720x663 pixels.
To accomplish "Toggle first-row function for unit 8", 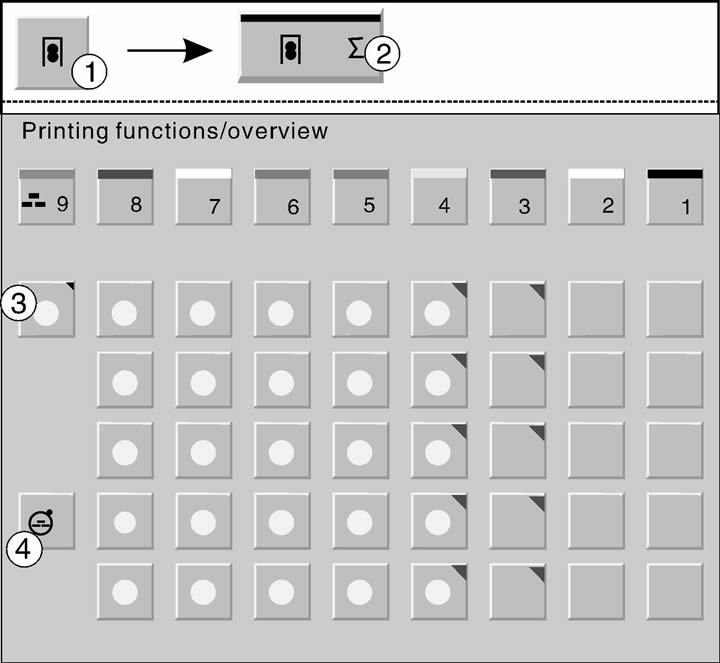I will click(125, 309).
